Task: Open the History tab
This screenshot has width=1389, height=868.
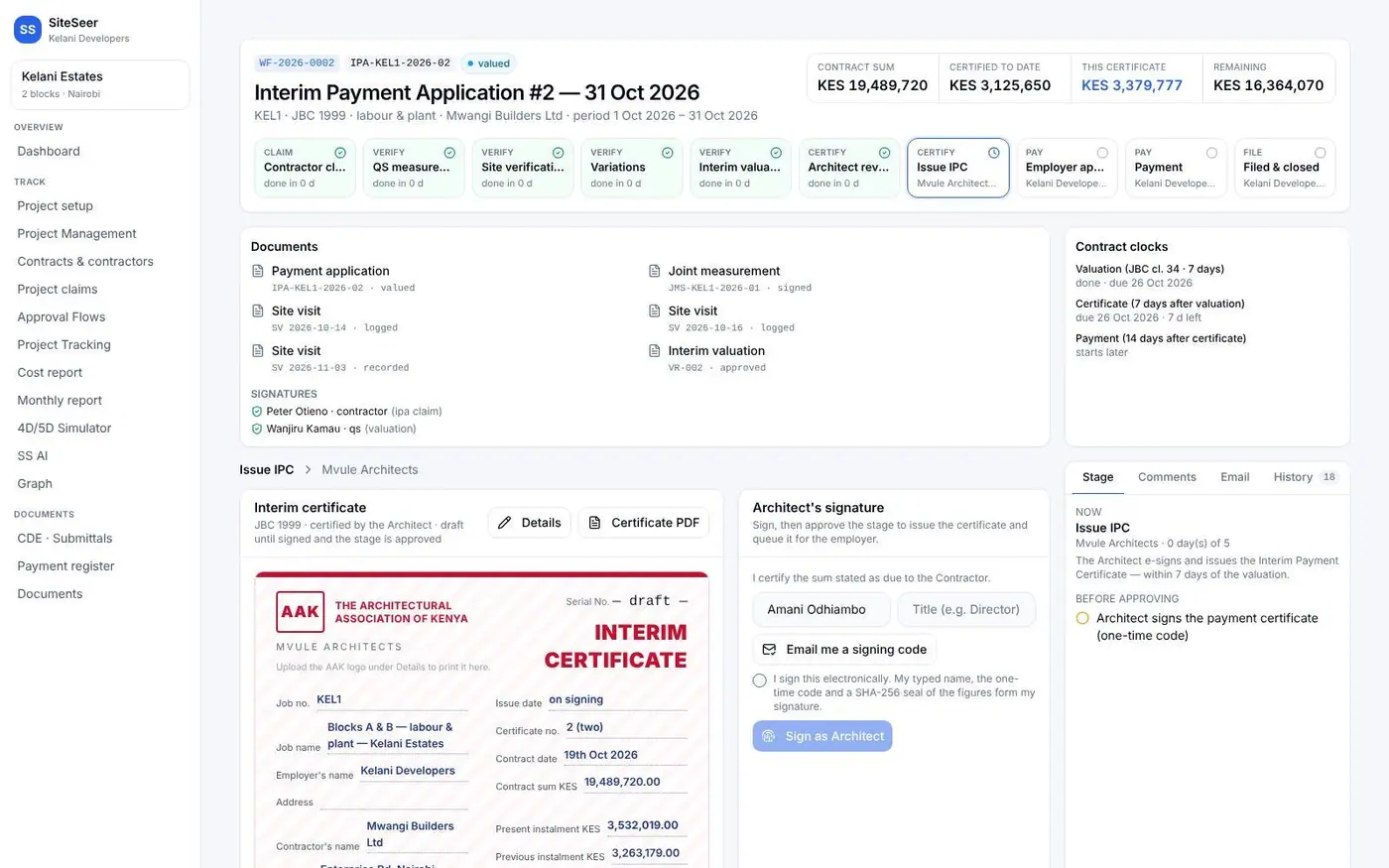Action: point(1306,477)
